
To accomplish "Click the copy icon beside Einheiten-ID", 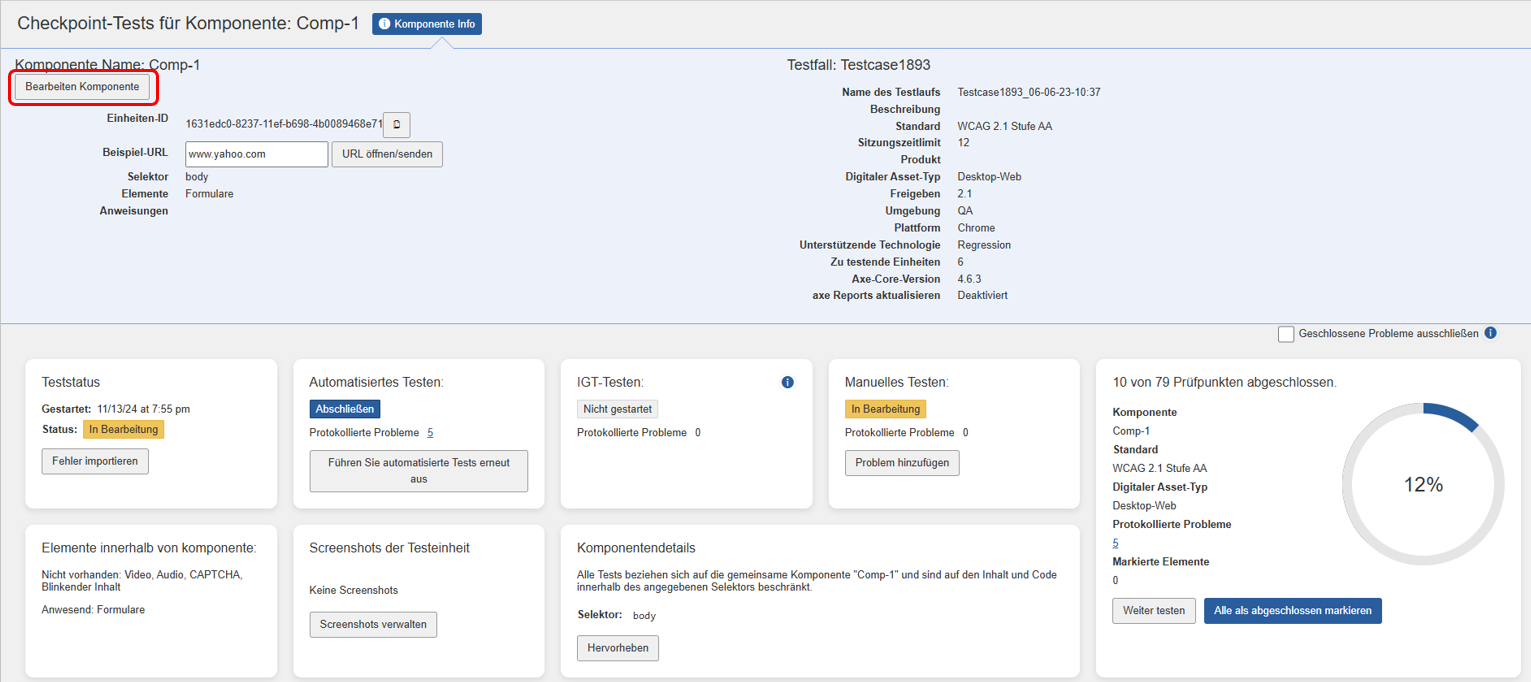I will tap(397, 125).
